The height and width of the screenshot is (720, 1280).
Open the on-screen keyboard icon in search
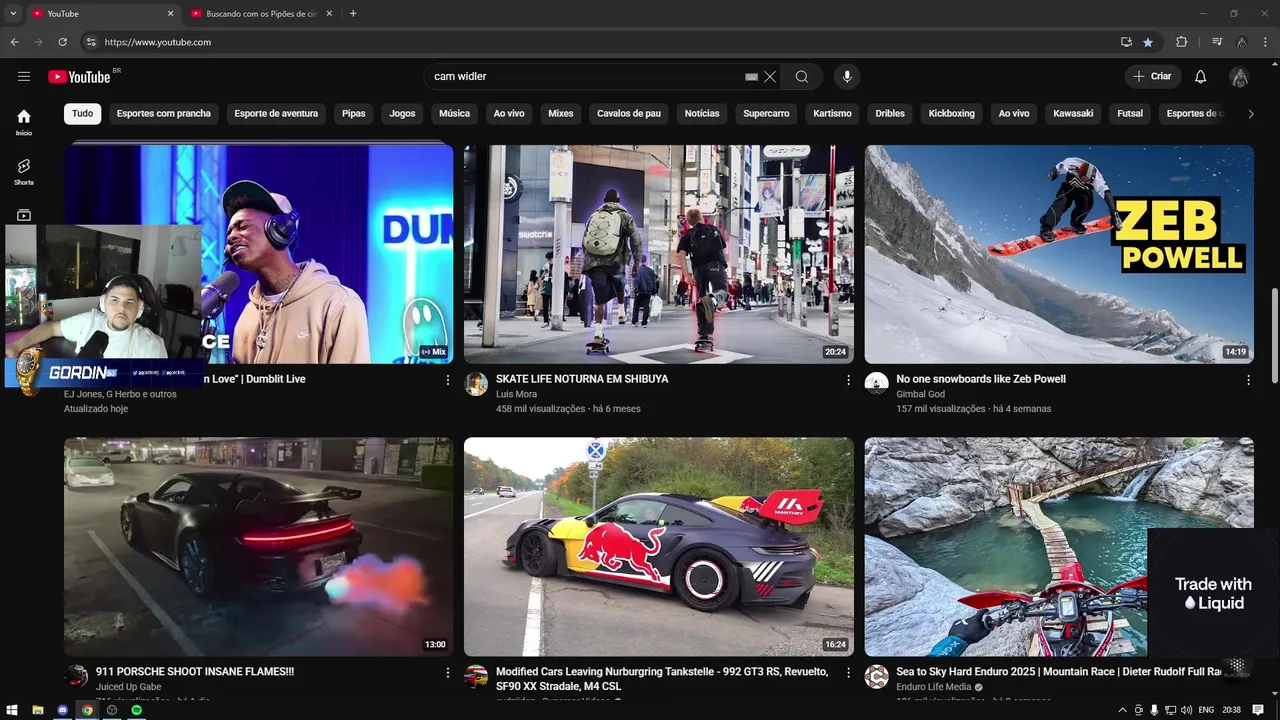[752, 76]
